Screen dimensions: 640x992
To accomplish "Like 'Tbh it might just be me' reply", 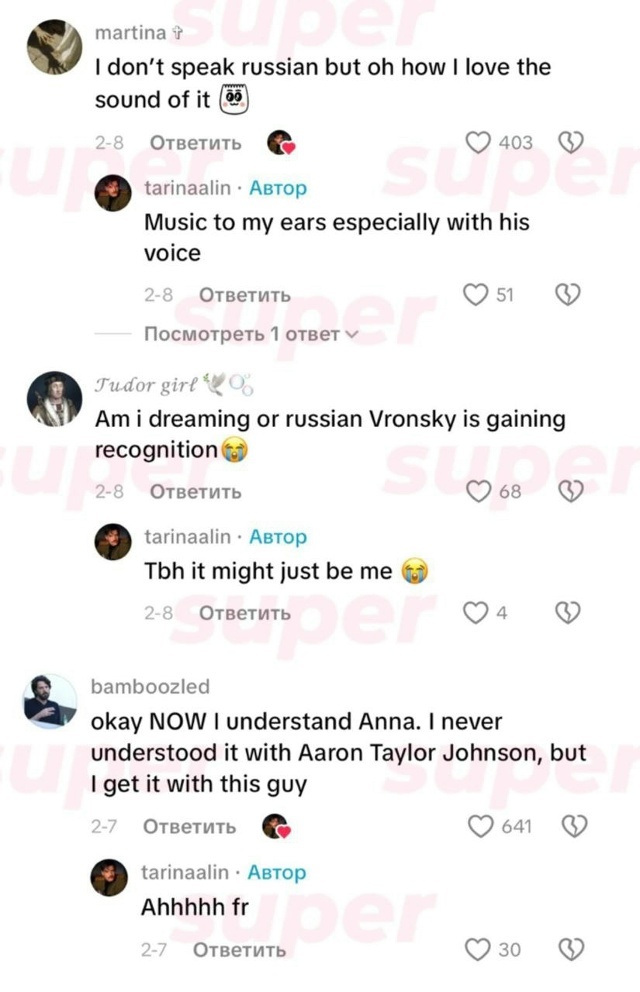I will click(476, 612).
